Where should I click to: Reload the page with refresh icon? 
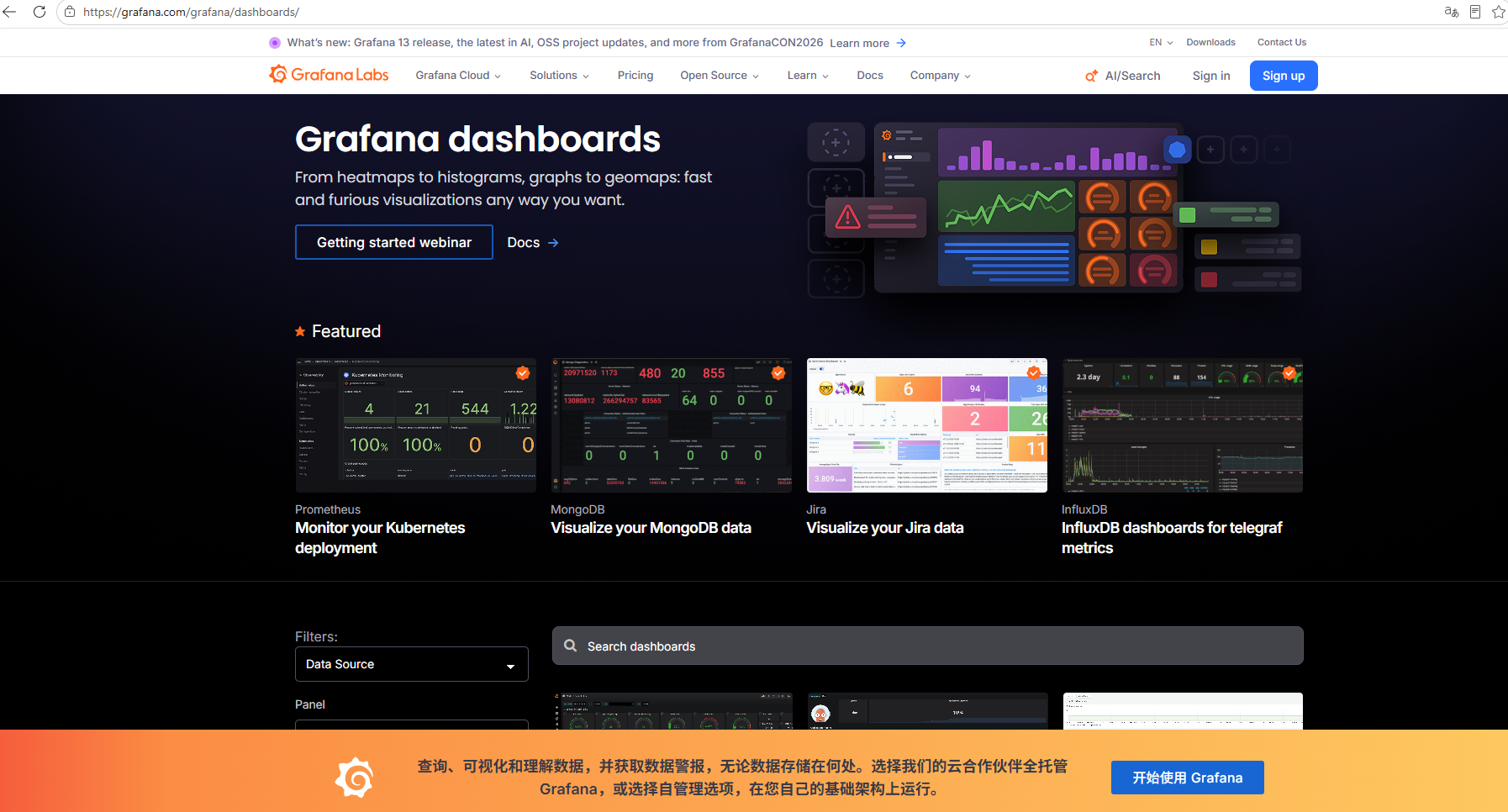[40, 12]
